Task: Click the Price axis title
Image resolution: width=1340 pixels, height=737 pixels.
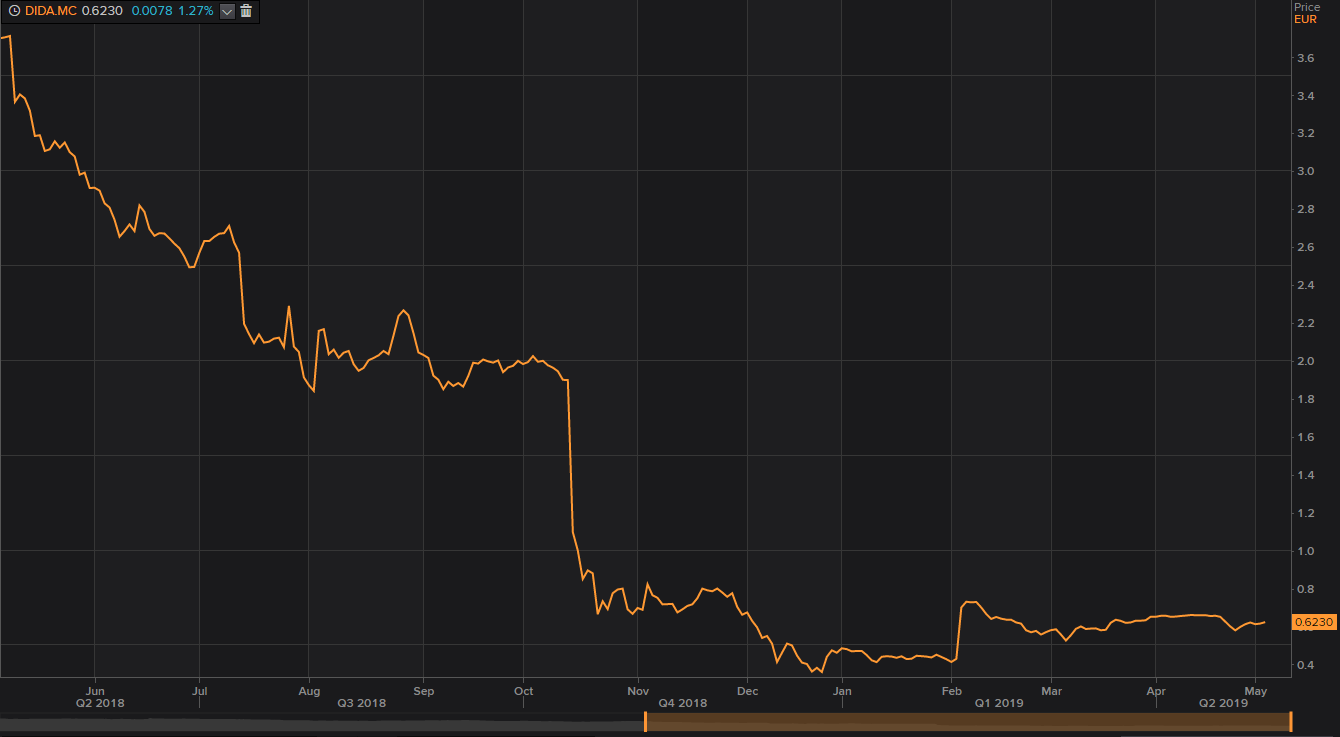Action: [x=1306, y=7]
